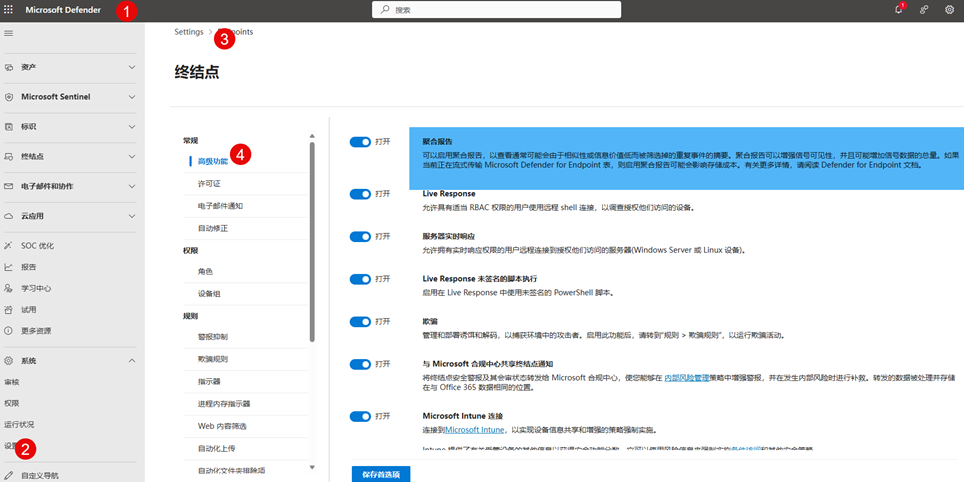Click the 更多资源 info icon

[x=9, y=331]
